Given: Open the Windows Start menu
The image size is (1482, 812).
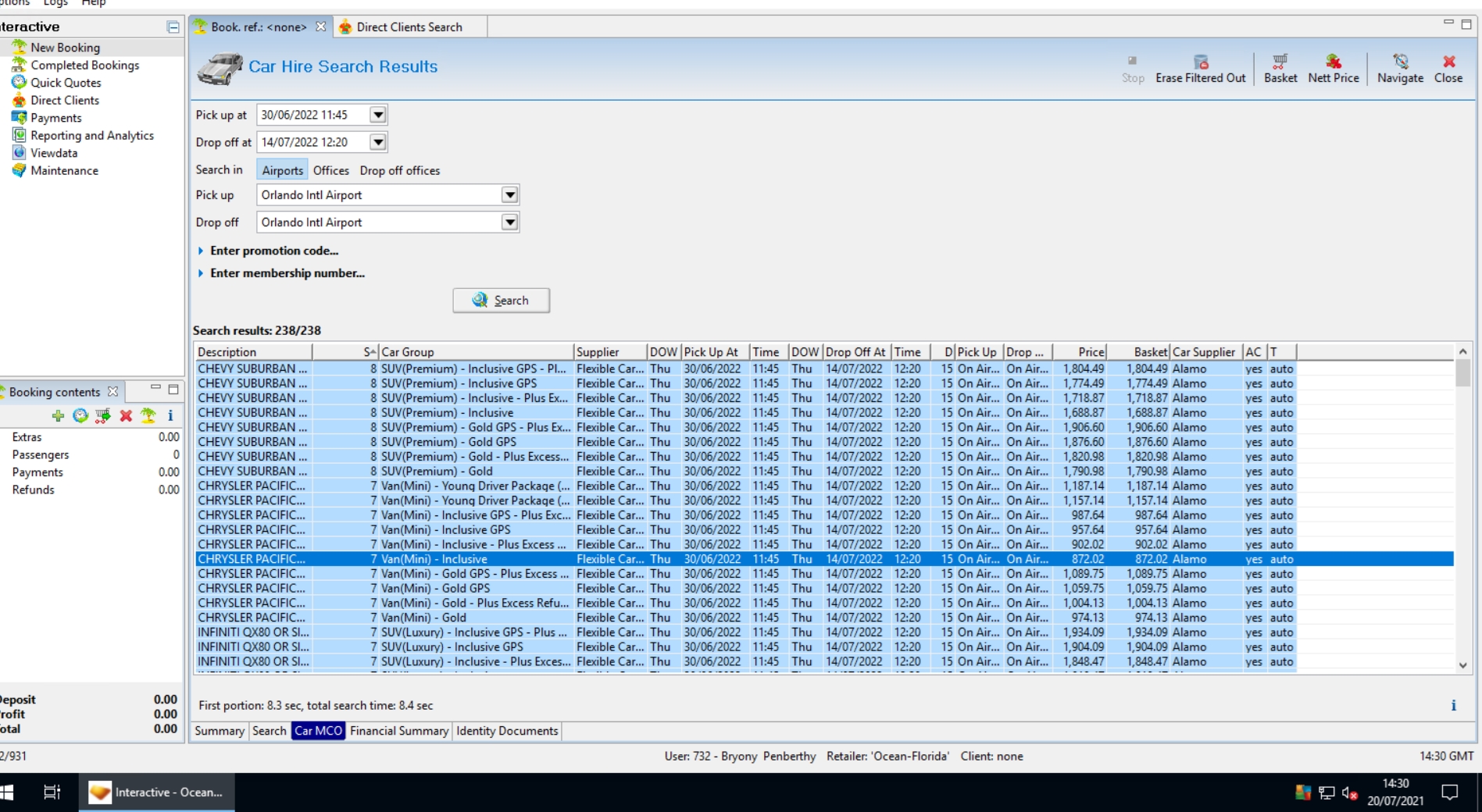Looking at the screenshot, I should pos(7,792).
